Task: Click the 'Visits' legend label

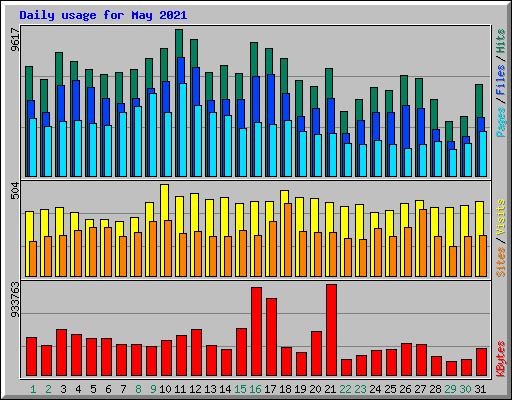Action: pos(500,218)
